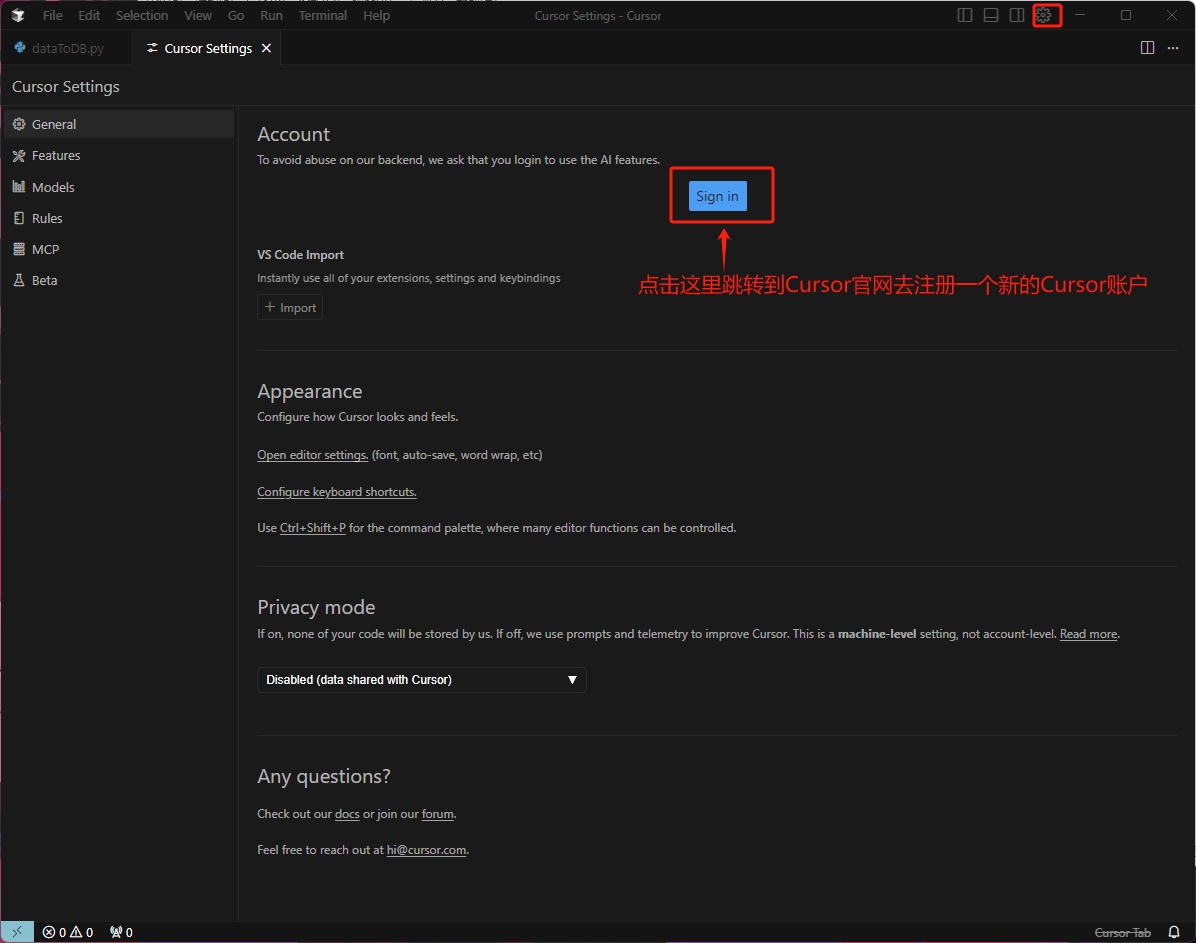Split the editor right icon
The height and width of the screenshot is (943, 1196).
pyautogui.click(x=1147, y=48)
